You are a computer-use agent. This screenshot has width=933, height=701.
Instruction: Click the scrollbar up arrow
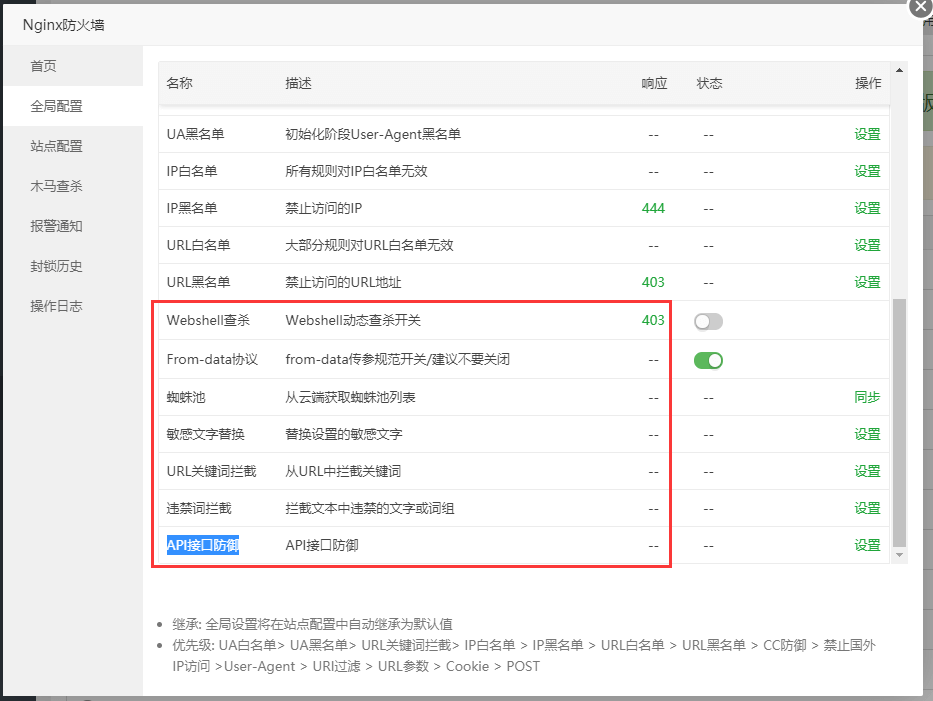(900, 70)
